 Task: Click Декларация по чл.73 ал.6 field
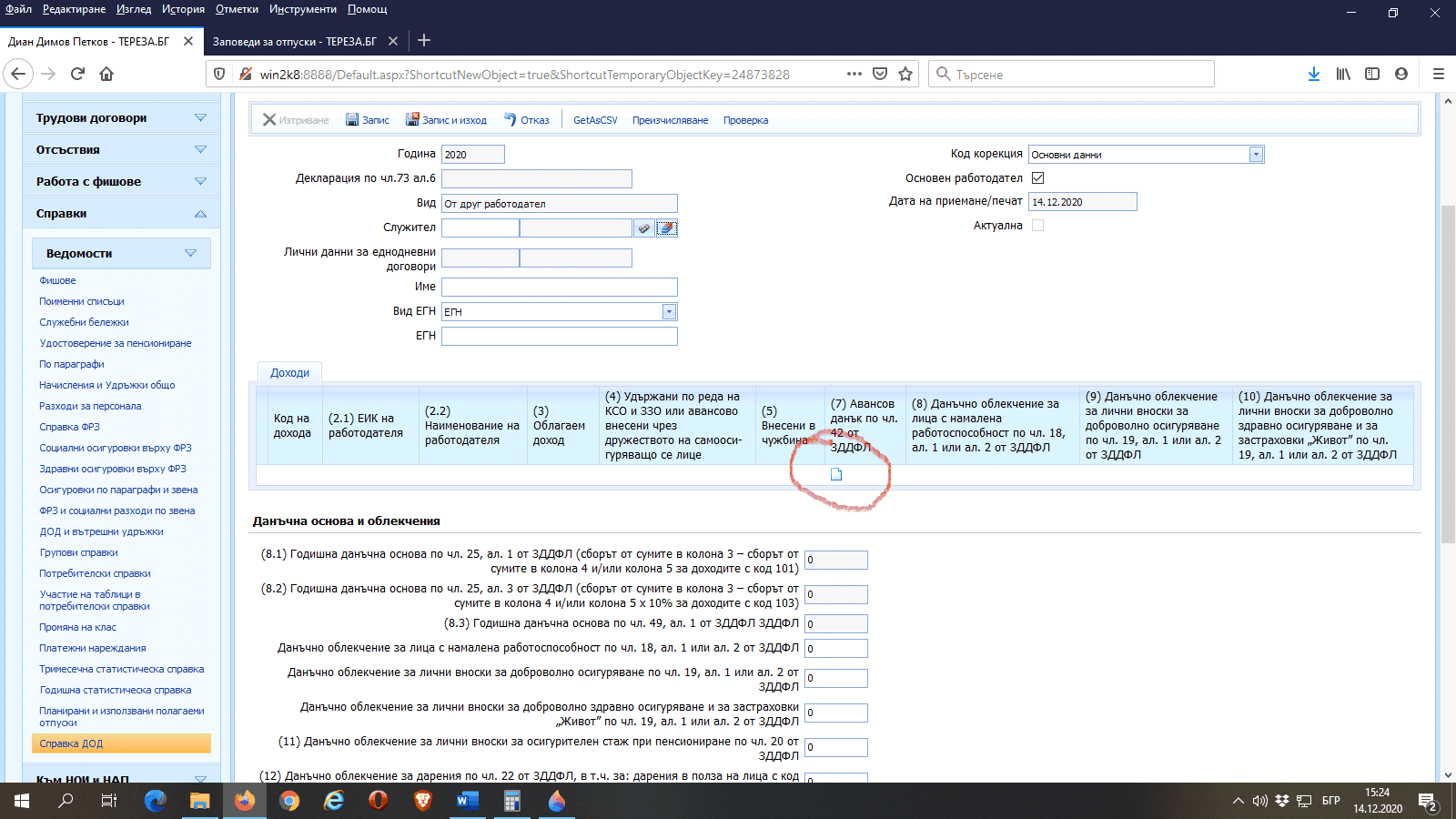[537, 178]
